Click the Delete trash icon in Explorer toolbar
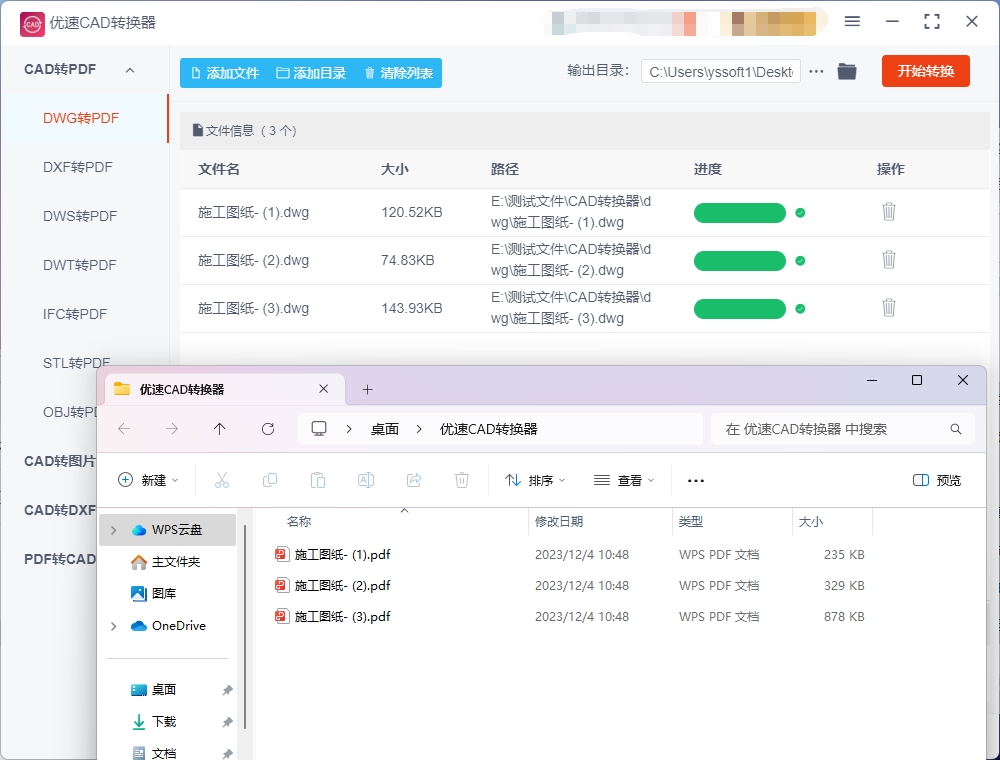1000x760 pixels. pos(462,480)
